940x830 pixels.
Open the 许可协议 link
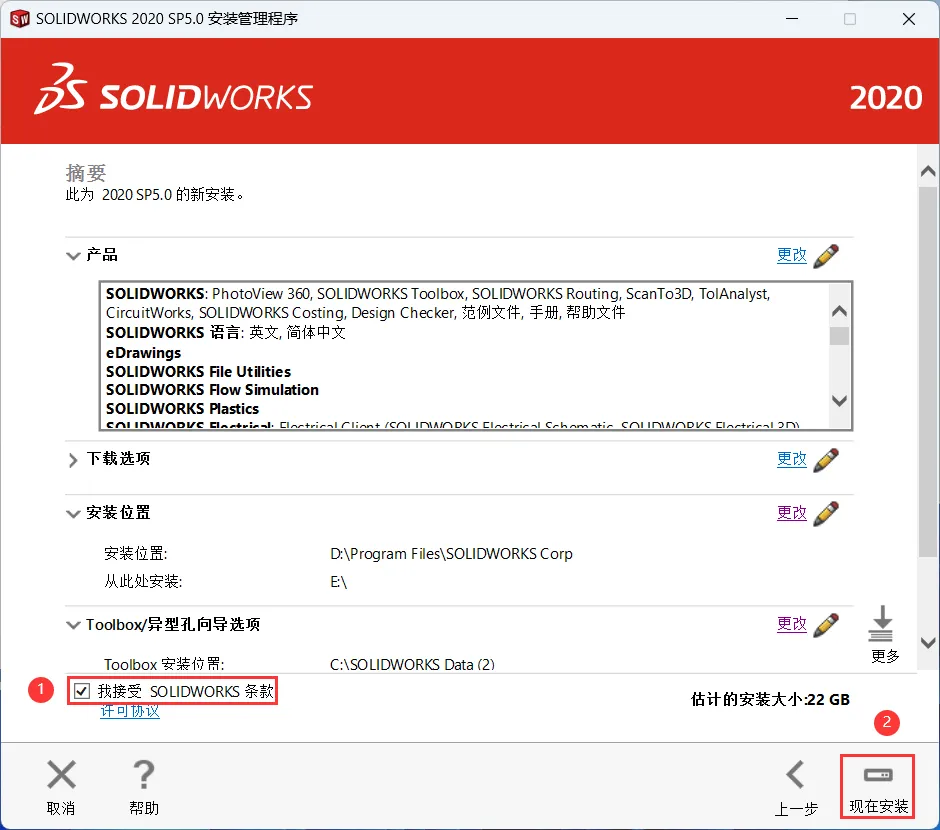[130, 711]
